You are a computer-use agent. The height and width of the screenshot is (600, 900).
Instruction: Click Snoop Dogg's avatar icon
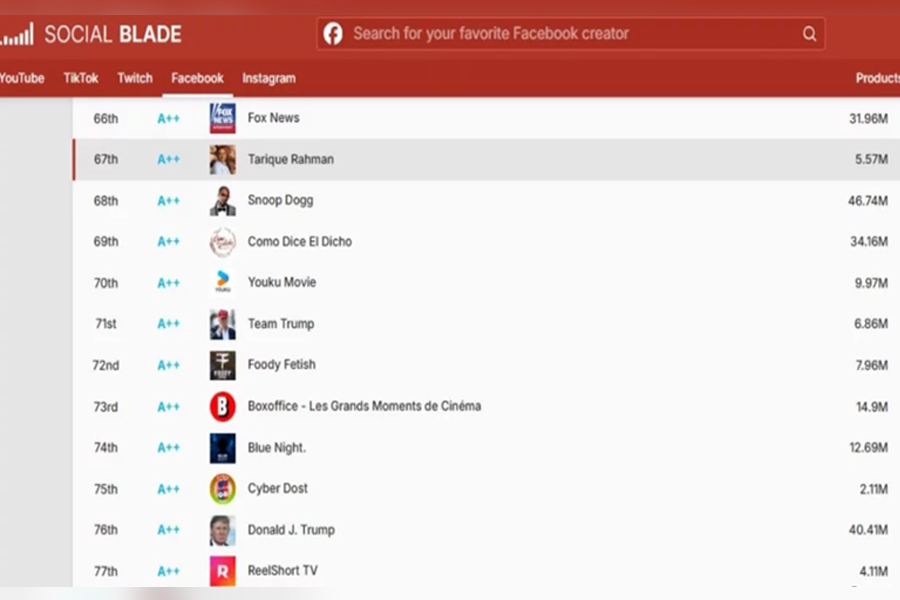pos(222,201)
